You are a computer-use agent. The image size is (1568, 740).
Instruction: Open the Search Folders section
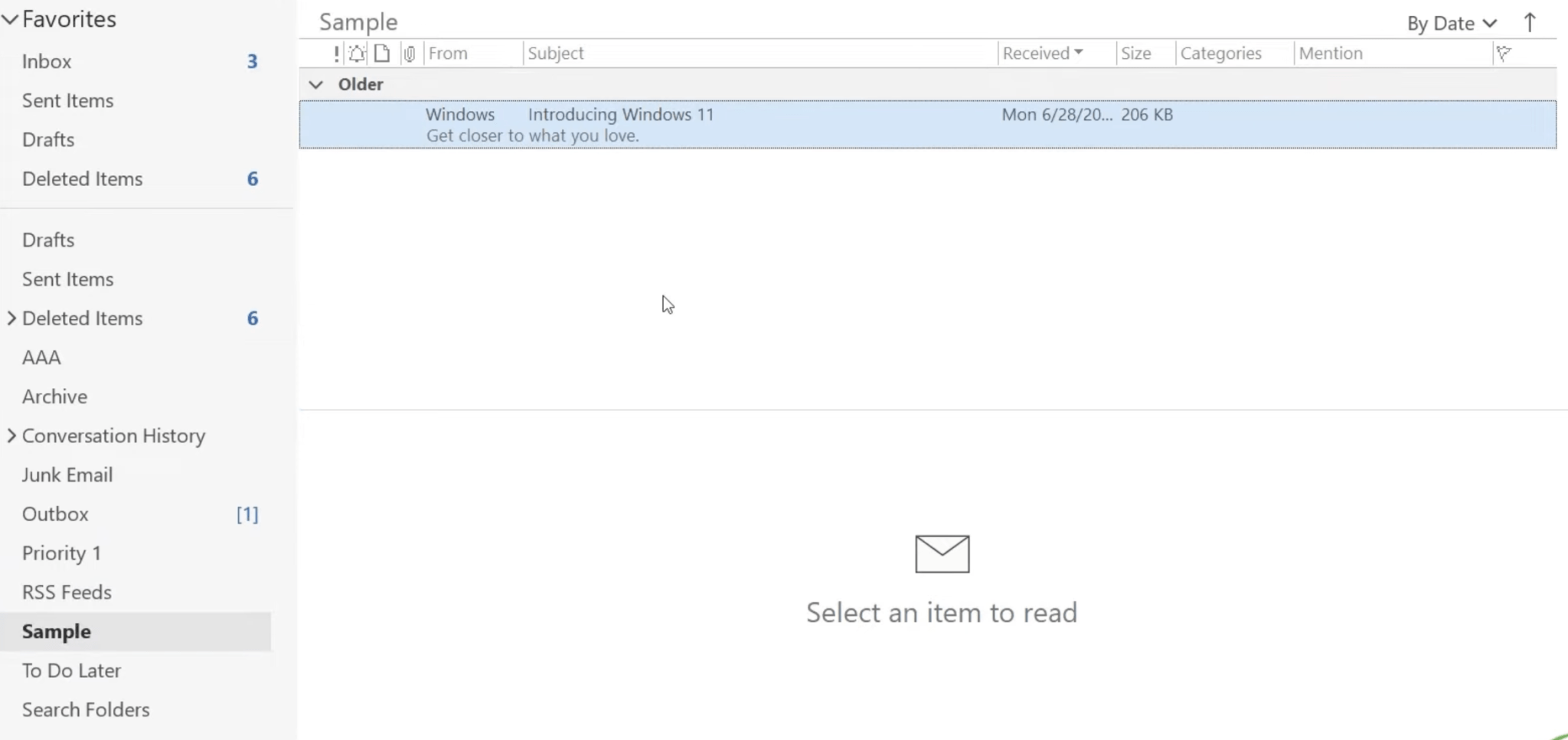pyautogui.click(x=85, y=709)
